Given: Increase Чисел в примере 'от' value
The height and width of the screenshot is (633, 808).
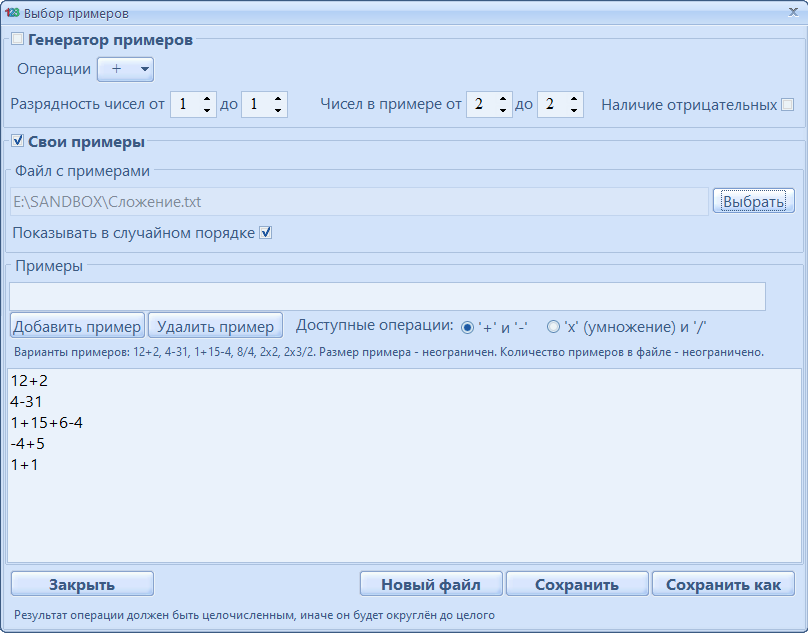Looking at the screenshot, I should tap(502, 99).
